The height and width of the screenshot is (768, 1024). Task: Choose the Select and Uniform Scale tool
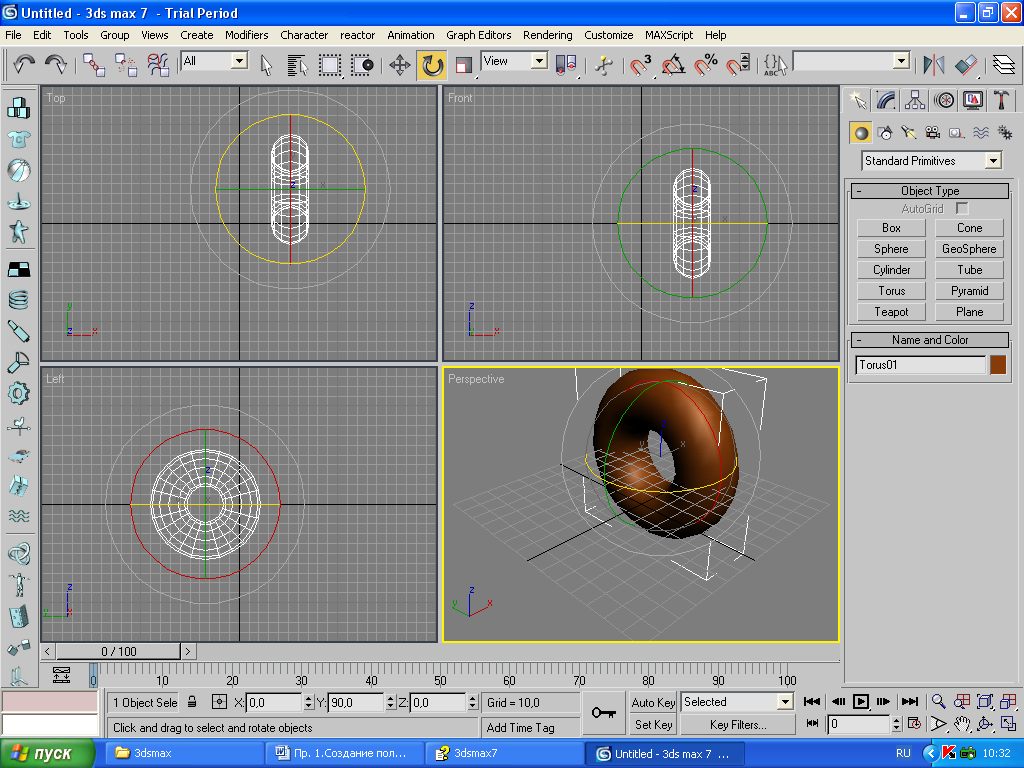point(464,65)
